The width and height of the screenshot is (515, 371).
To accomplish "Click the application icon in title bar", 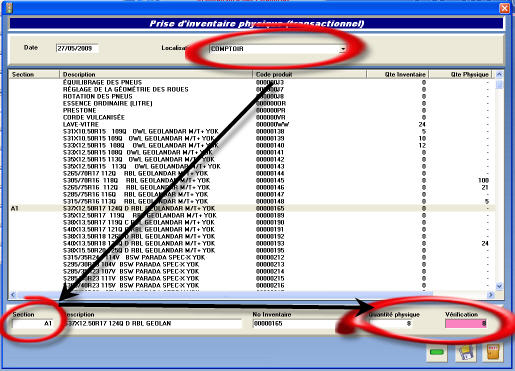I will (9, 8).
